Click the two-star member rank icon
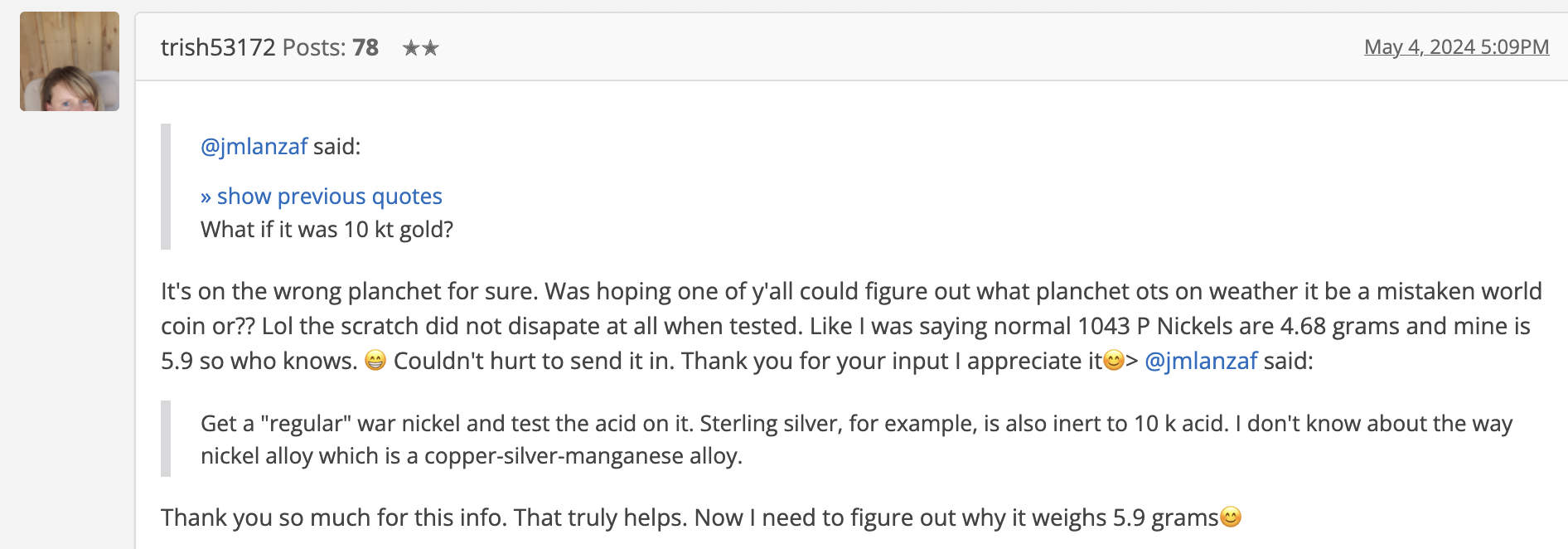 [421, 48]
